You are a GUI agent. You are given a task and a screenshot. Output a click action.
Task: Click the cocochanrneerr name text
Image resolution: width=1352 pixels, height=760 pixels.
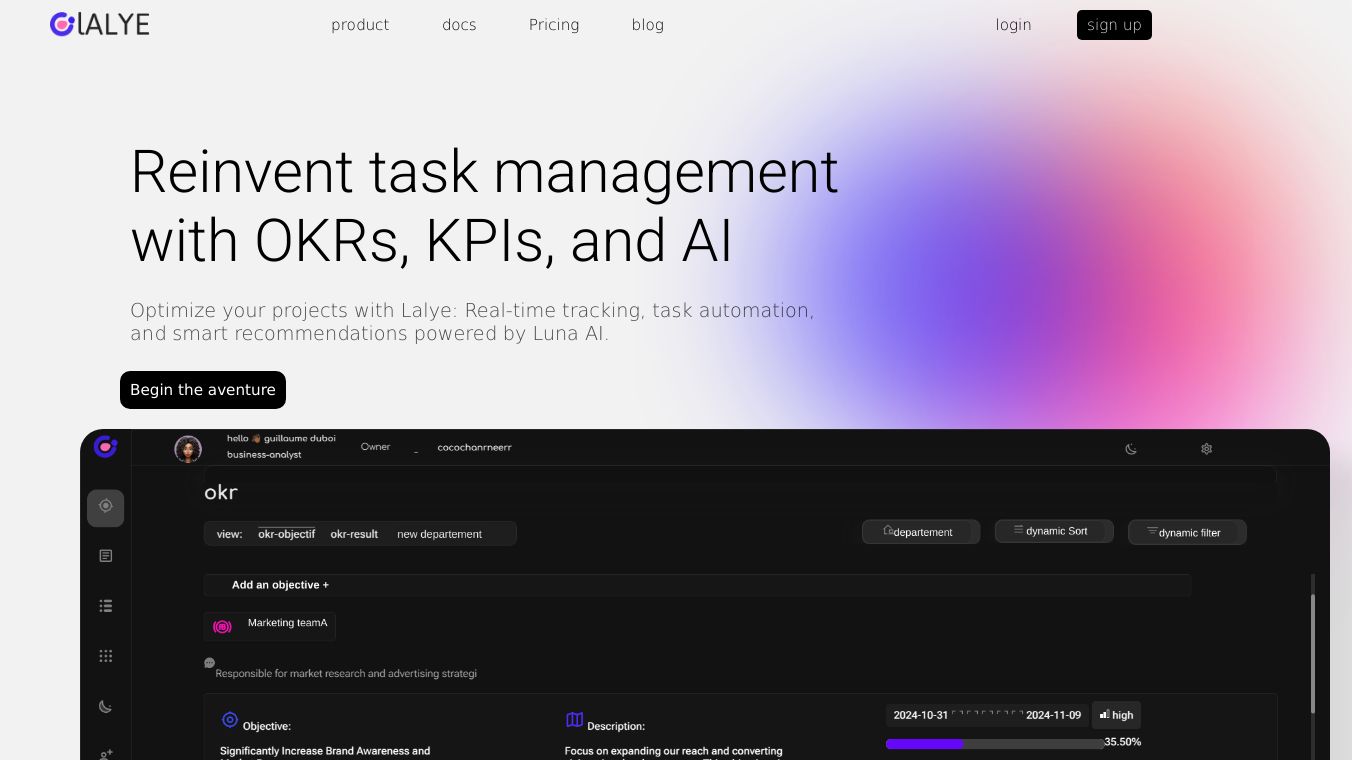[x=475, y=448]
